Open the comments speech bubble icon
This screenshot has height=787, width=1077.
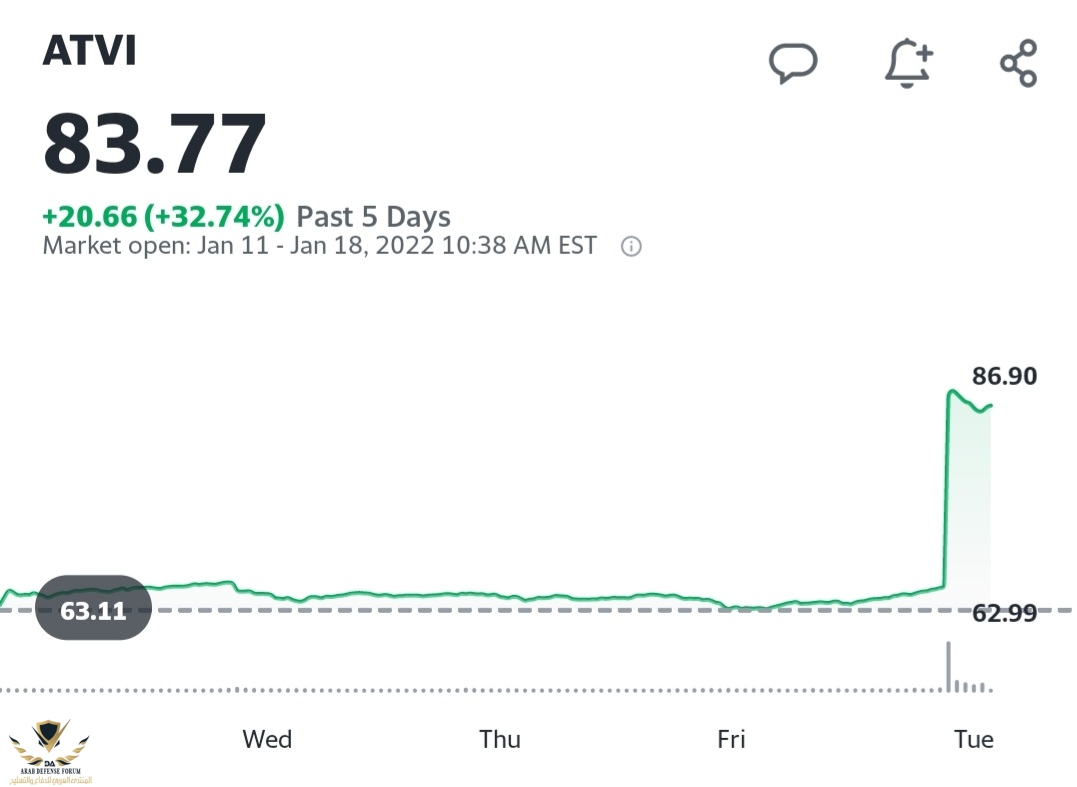point(792,63)
